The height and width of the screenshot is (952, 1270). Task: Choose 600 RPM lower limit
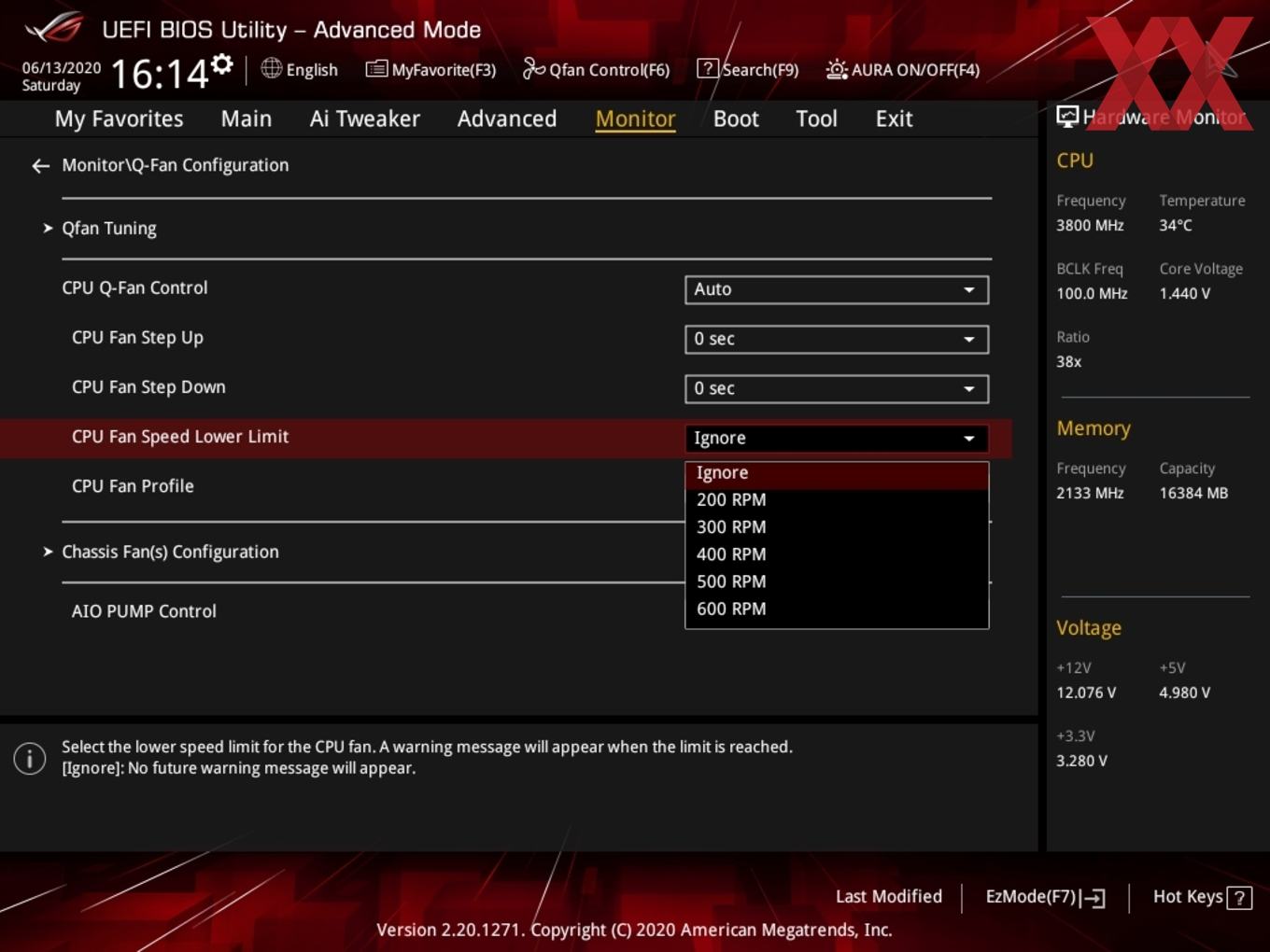coord(837,609)
